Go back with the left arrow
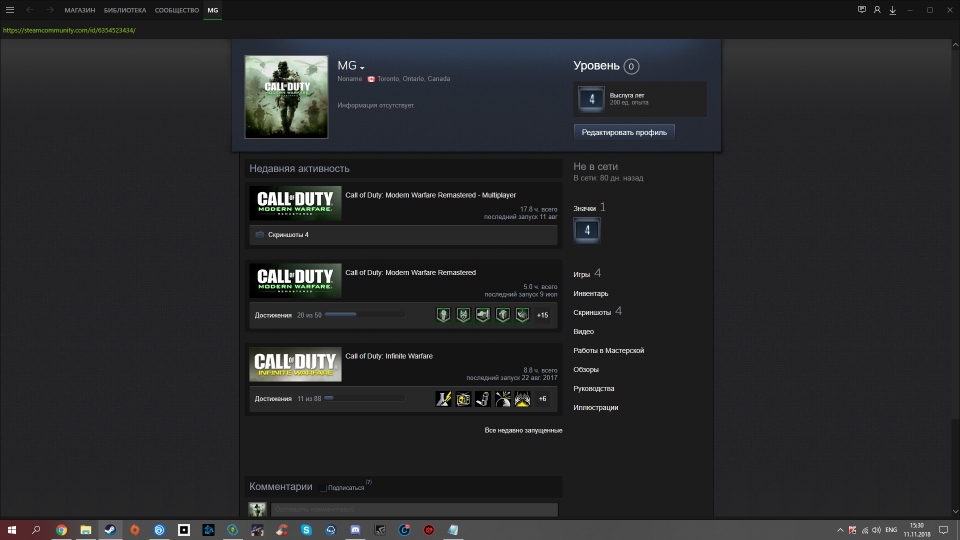The width and height of the screenshot is (960, 540). 29,10
